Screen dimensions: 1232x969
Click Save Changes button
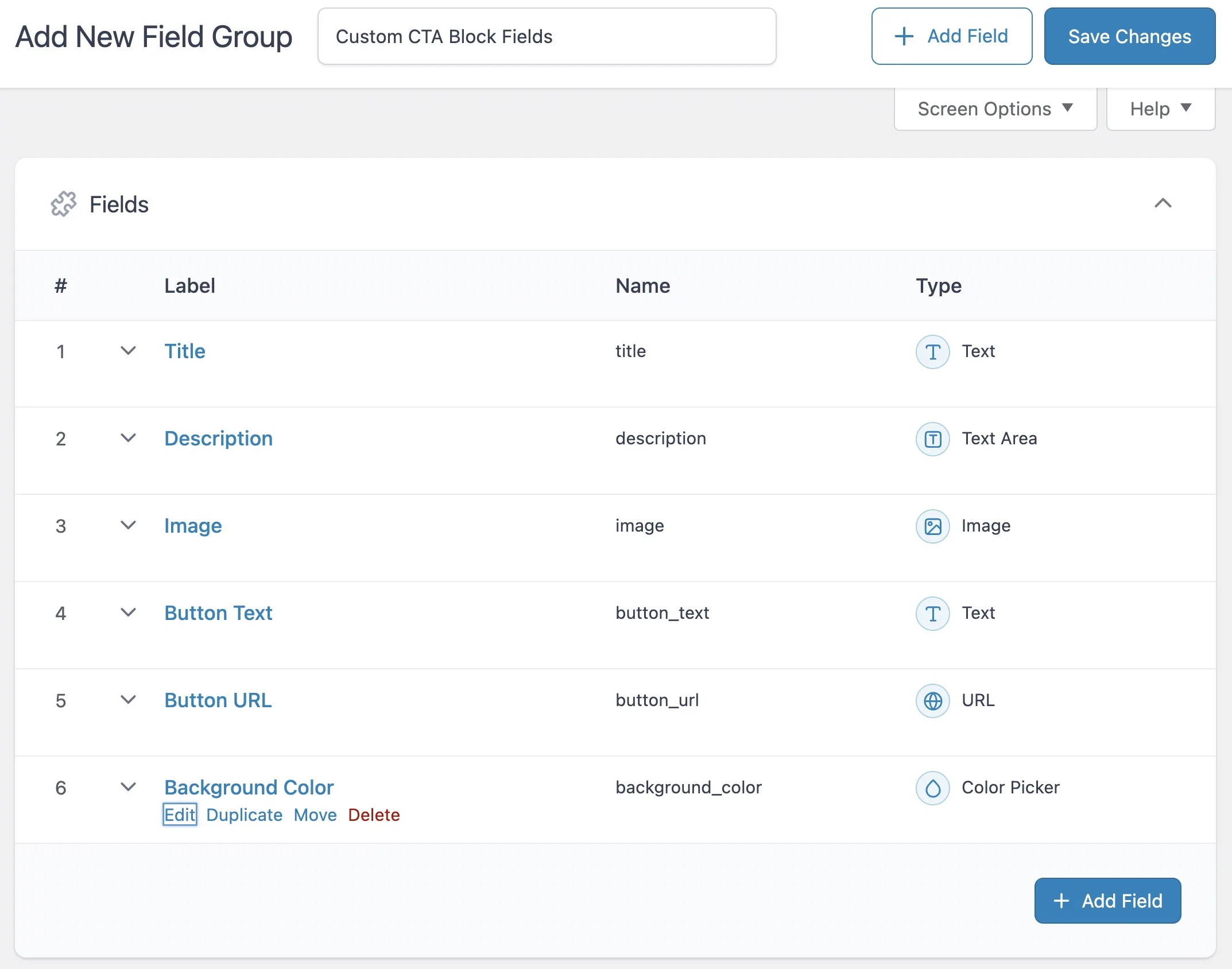[x=1129, y=36]
